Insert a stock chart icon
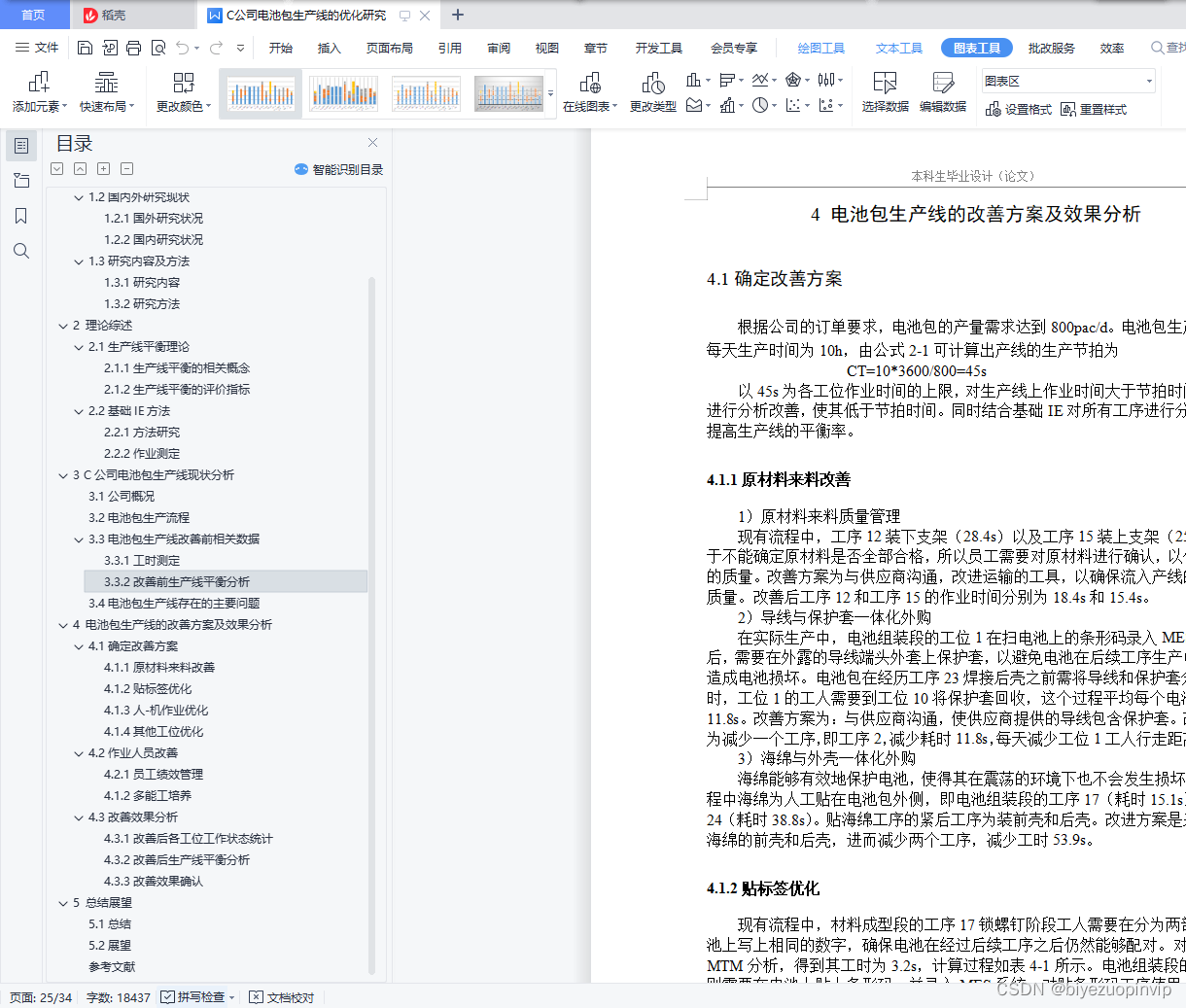 826,81
